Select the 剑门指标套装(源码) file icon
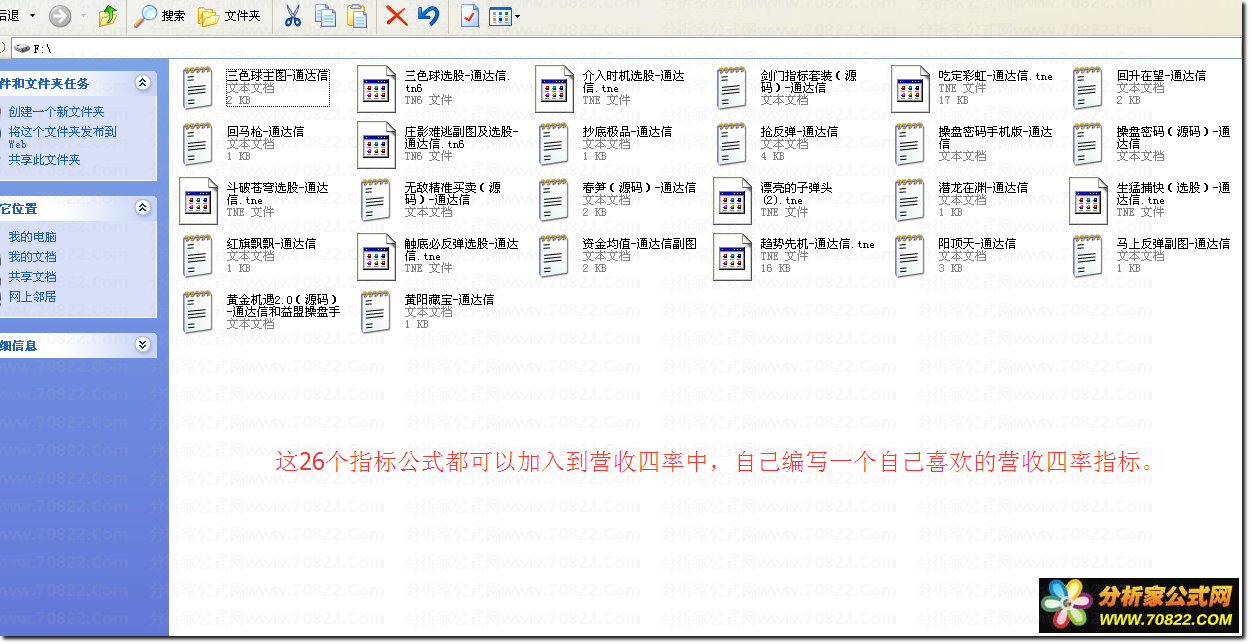This screenshot has height=644, width=1251. click(733, 88)
